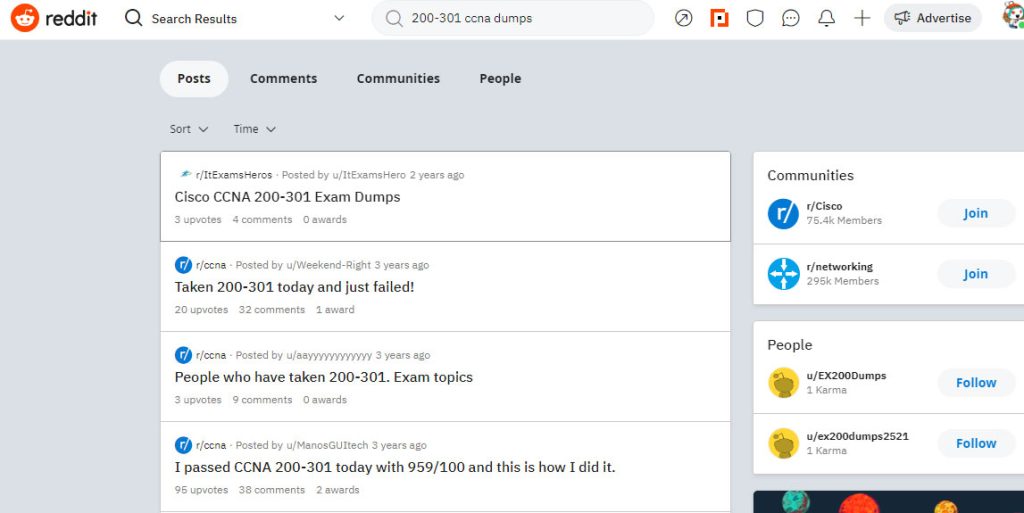
Task: Click '75.4k Members' text
Action: tap(844, 221)
